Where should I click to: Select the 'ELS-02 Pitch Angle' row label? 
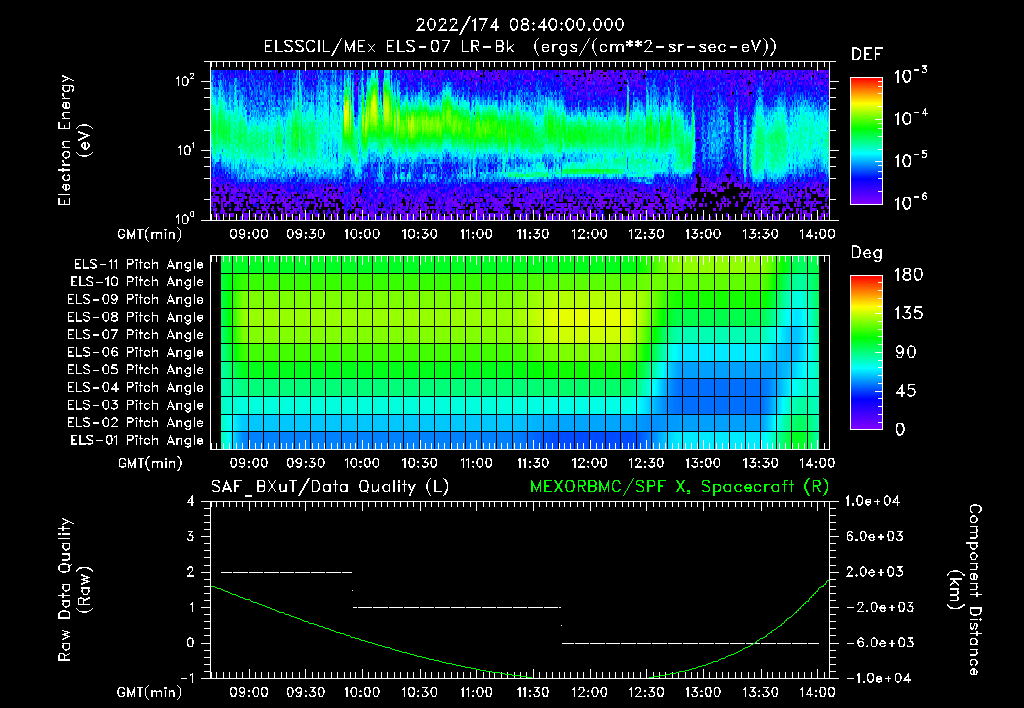pos(136,423)
